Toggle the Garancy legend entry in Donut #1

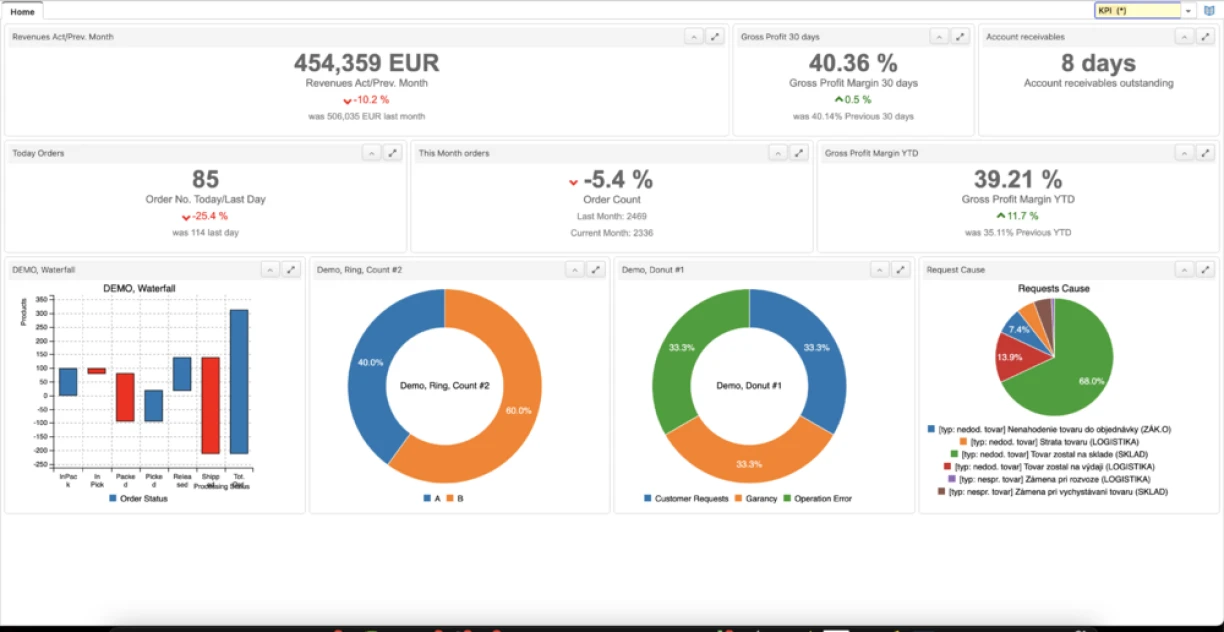[764, 497]
